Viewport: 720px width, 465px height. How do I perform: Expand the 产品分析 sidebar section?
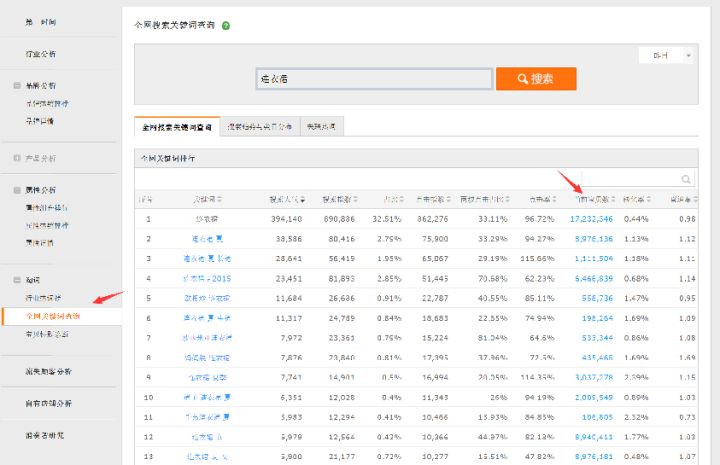(x=17, y=158)
